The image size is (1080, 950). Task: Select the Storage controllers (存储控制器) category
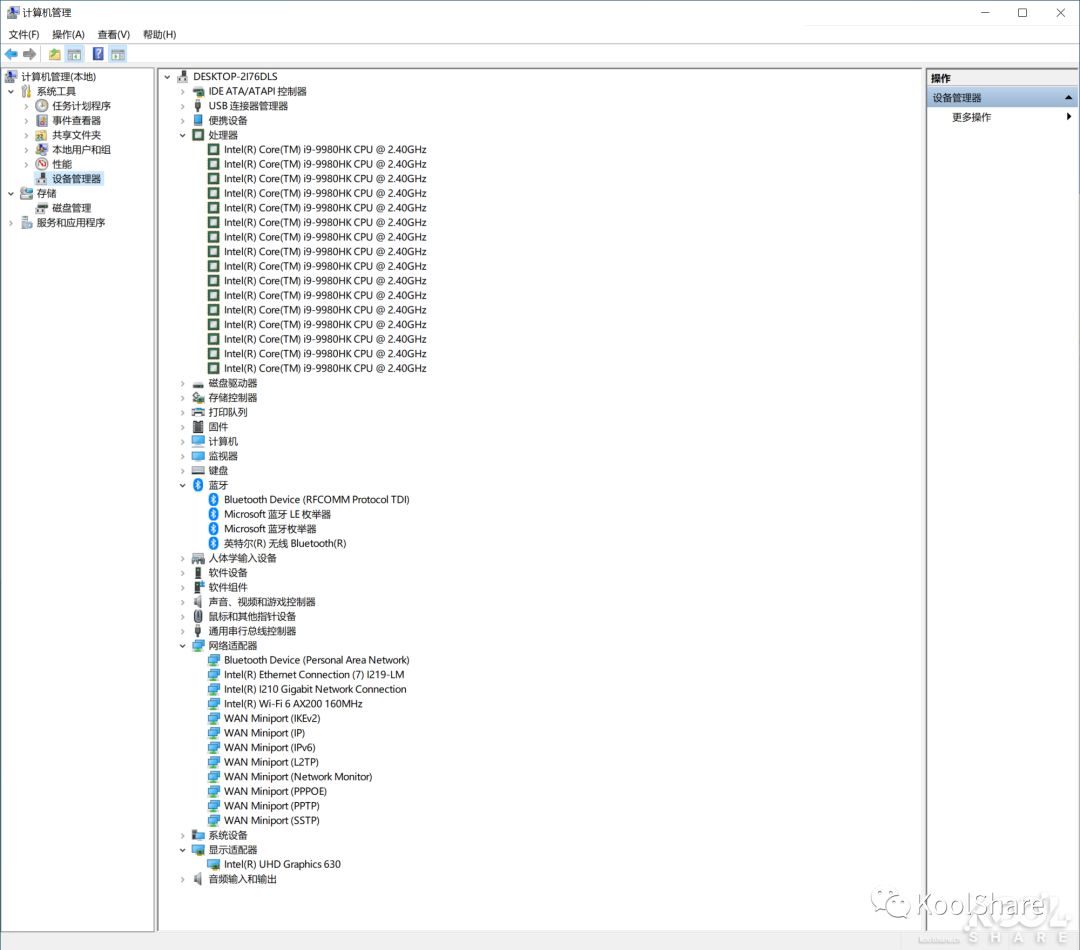(x=233, y=397)
